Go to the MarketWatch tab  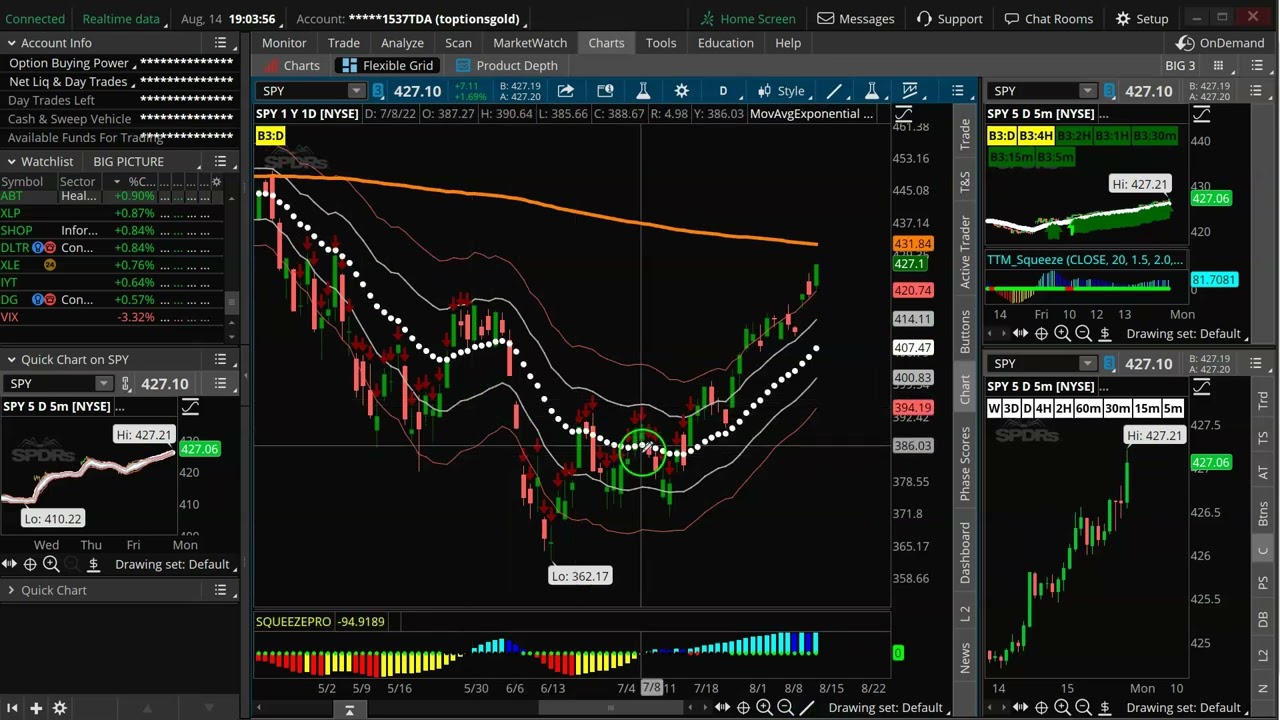pyautogui.click(x=530, y=43)
